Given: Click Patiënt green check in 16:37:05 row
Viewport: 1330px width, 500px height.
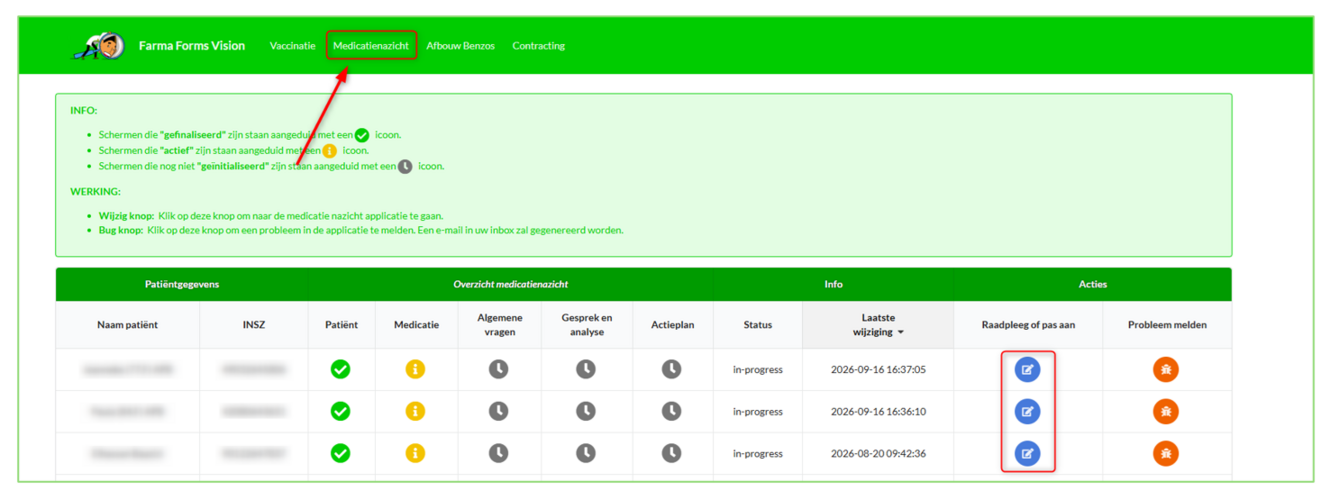Looking at the screenshot, I should [x=341, y=370].
